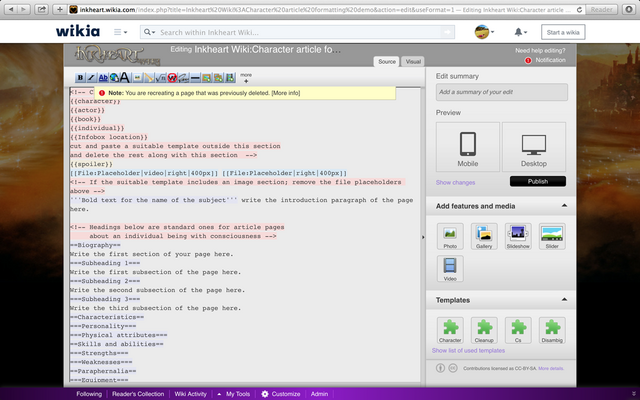Insert an external link via the globe icon

[x=114, y=78]
